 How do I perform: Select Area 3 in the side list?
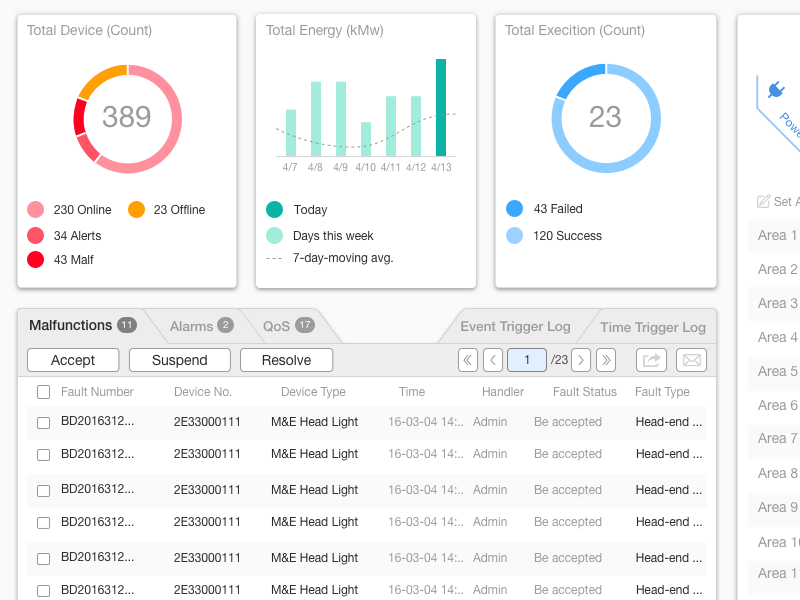point(777,303)
